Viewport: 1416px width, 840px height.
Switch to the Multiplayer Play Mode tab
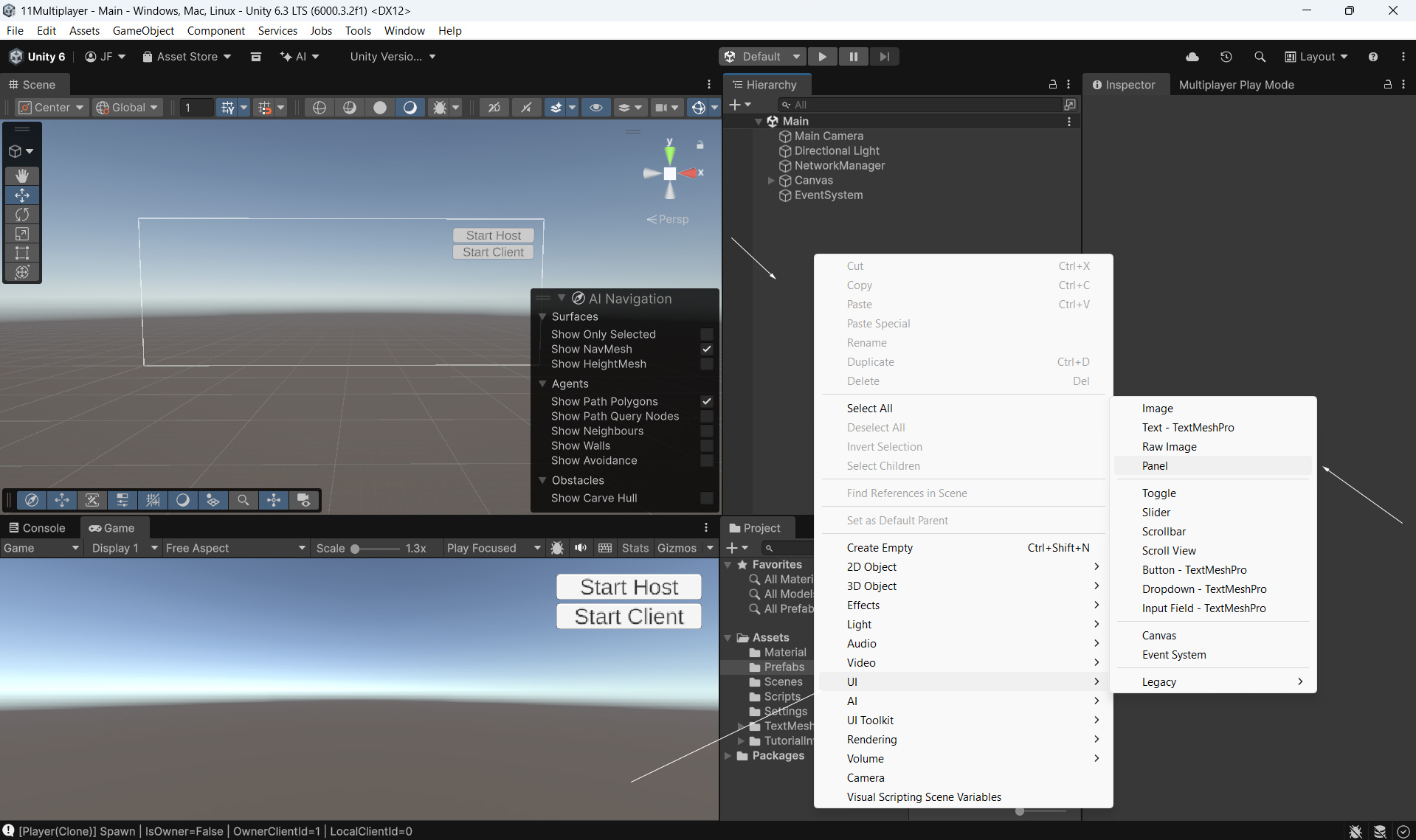1236,85
